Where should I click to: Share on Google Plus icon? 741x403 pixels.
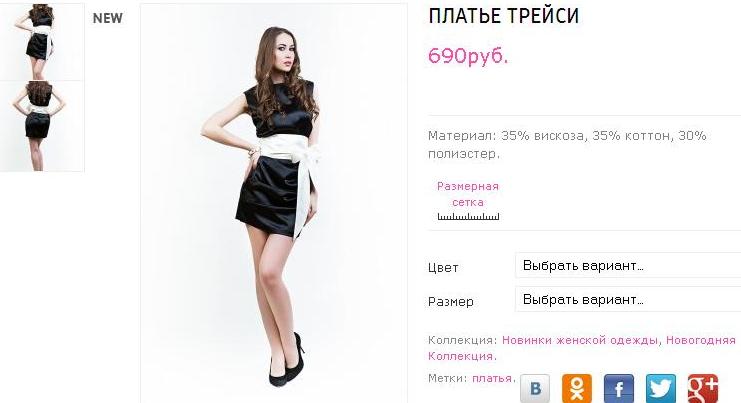click(703, 388)
